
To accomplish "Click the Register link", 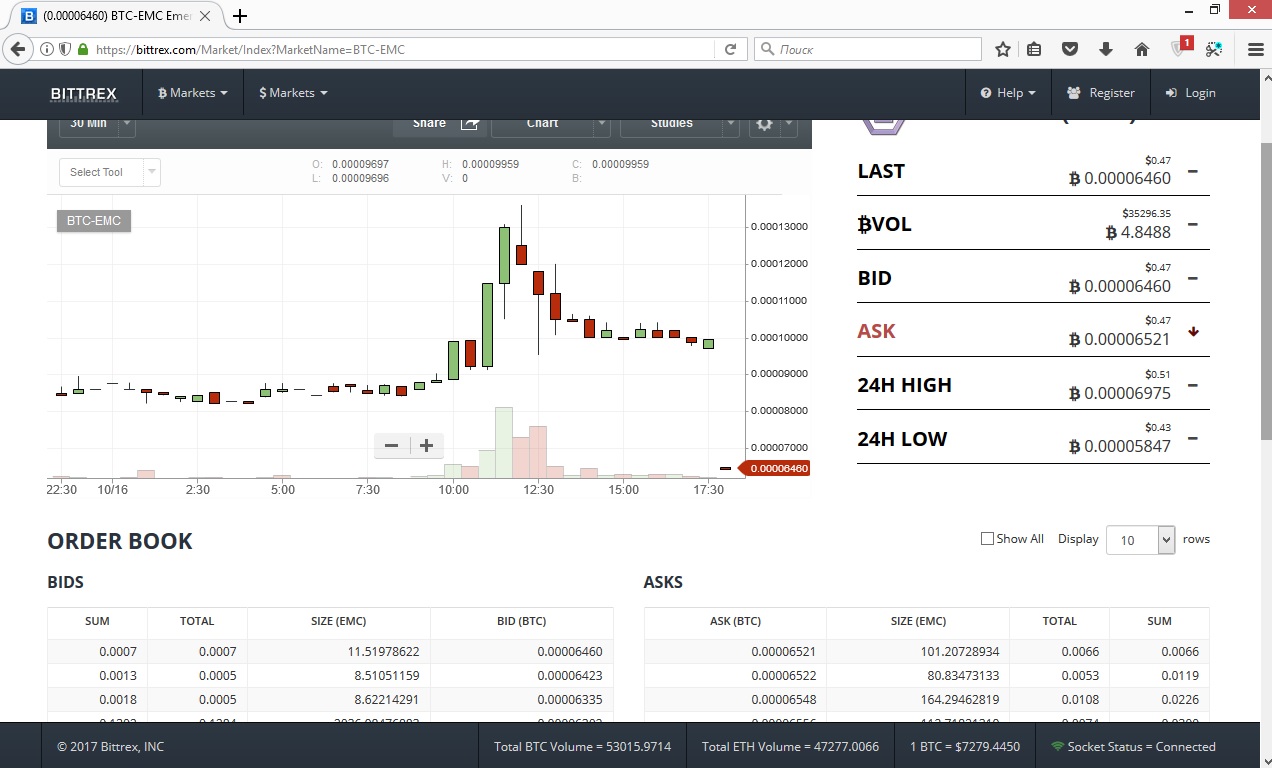I will (x=1101, y=93).
